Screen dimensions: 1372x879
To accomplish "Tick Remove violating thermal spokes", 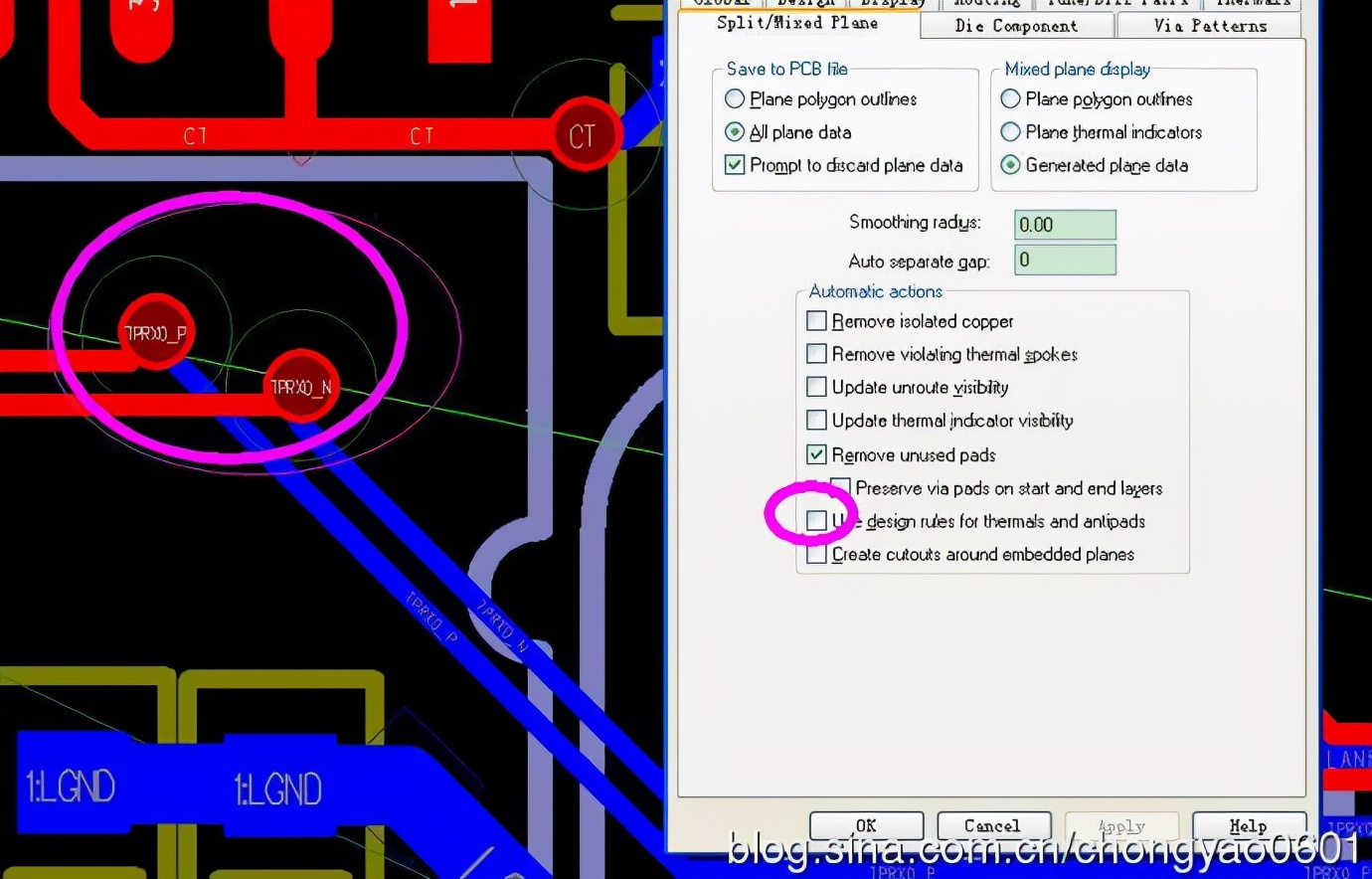I will (x=816, y=354).
